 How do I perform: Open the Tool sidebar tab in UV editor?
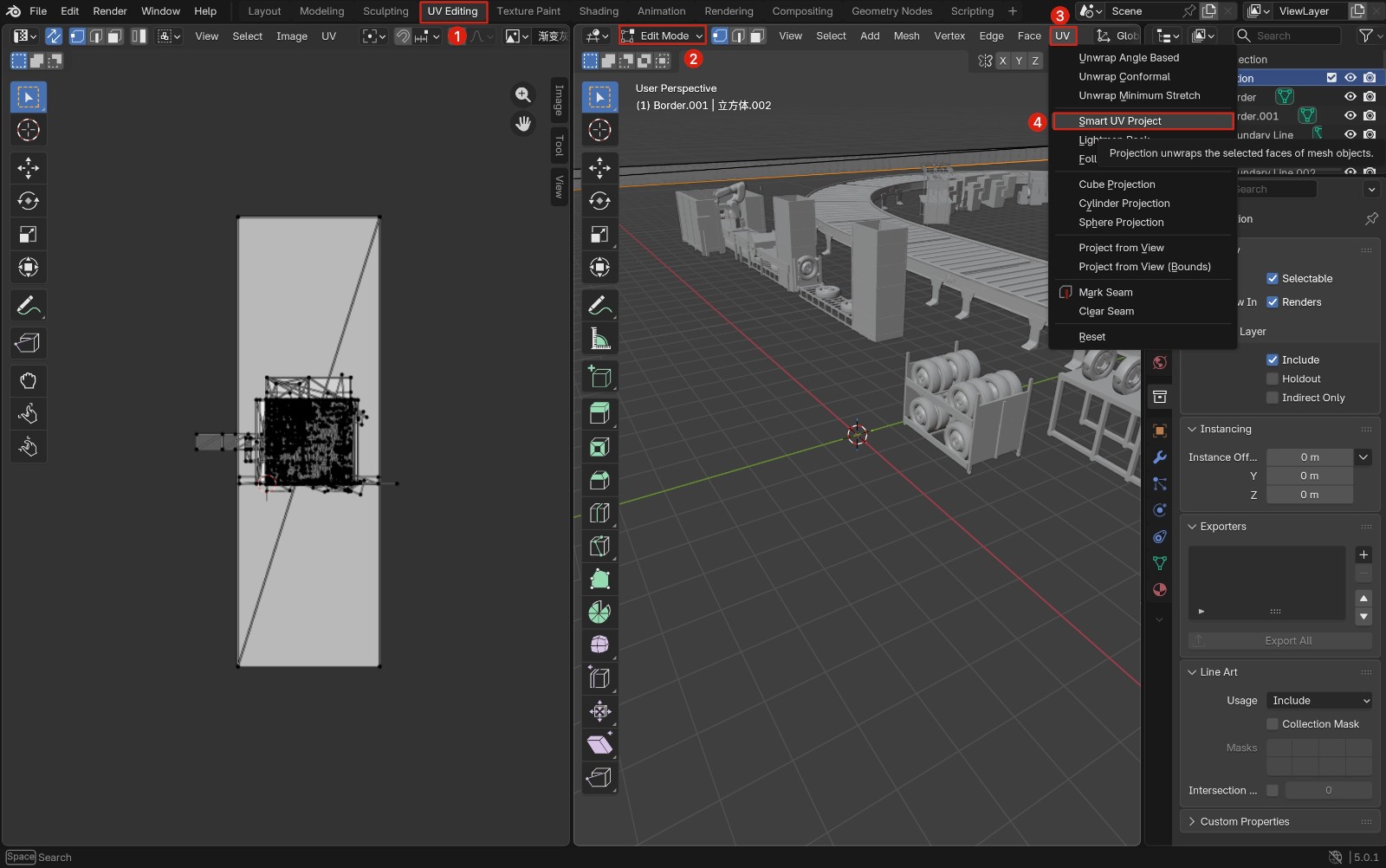[x=559, y=146]
